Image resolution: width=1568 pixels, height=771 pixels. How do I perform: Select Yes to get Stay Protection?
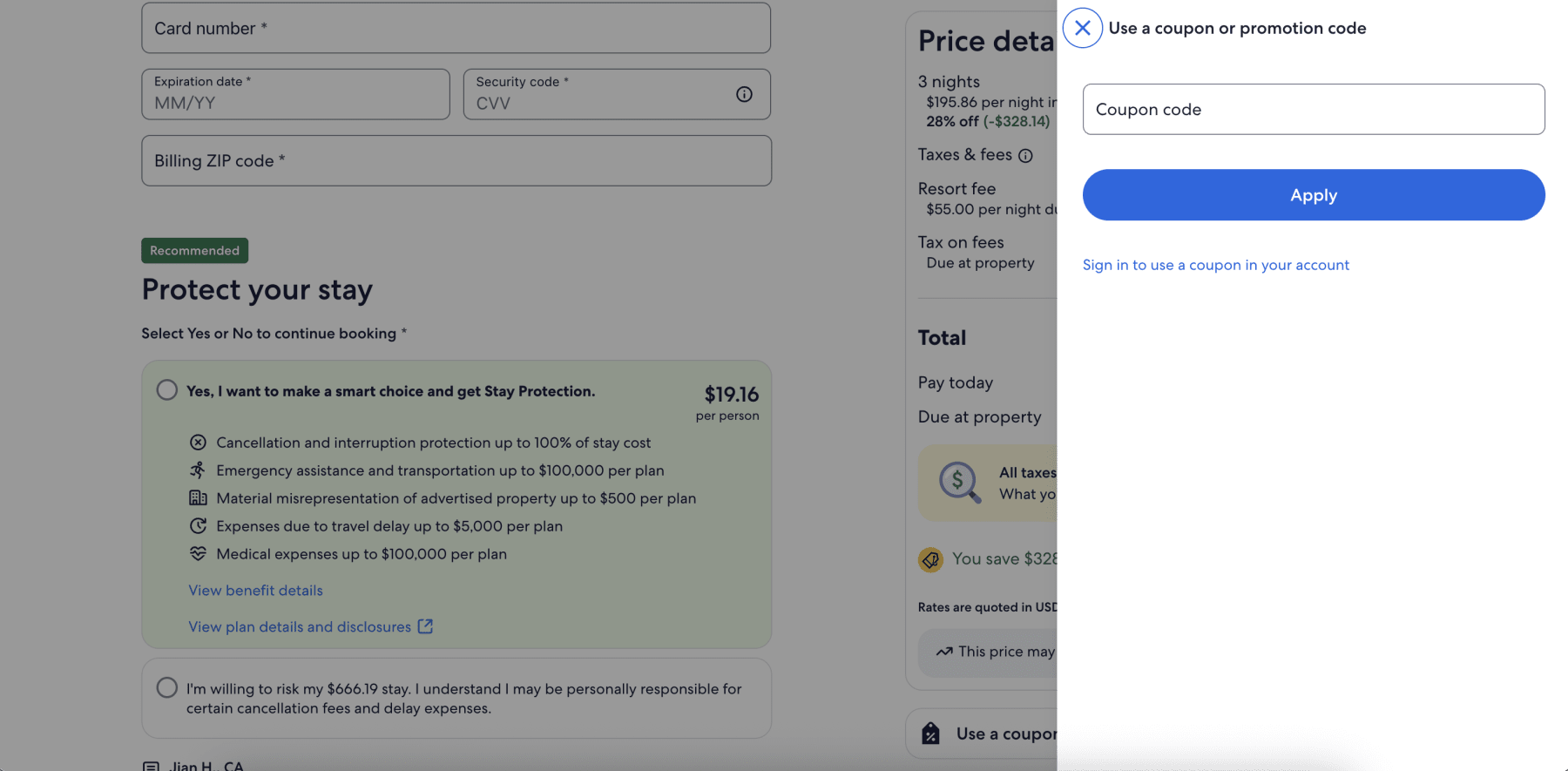click(166, 390)
